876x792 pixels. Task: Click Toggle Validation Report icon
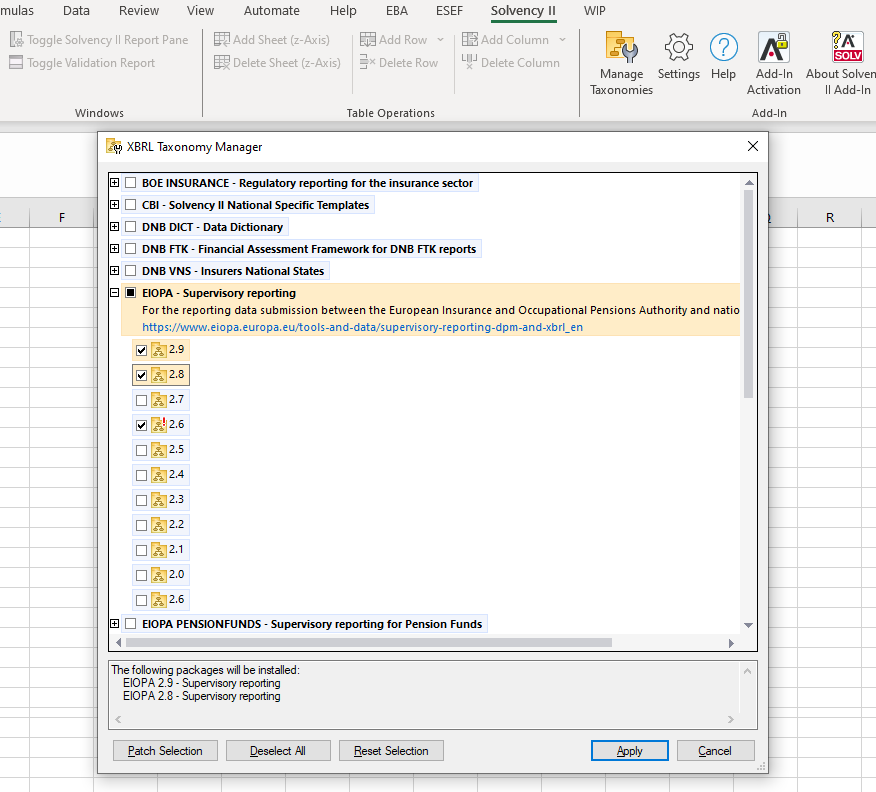point(16,63)
